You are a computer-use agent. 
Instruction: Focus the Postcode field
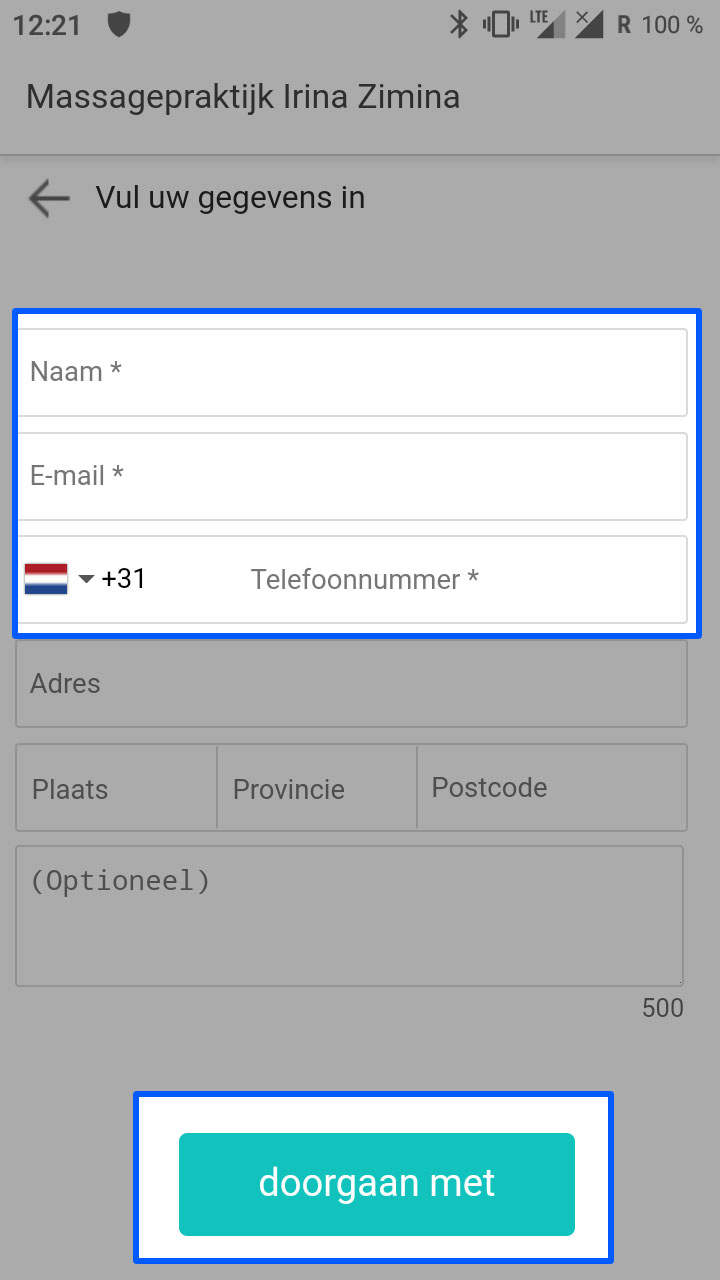click(x=552, y=787)
